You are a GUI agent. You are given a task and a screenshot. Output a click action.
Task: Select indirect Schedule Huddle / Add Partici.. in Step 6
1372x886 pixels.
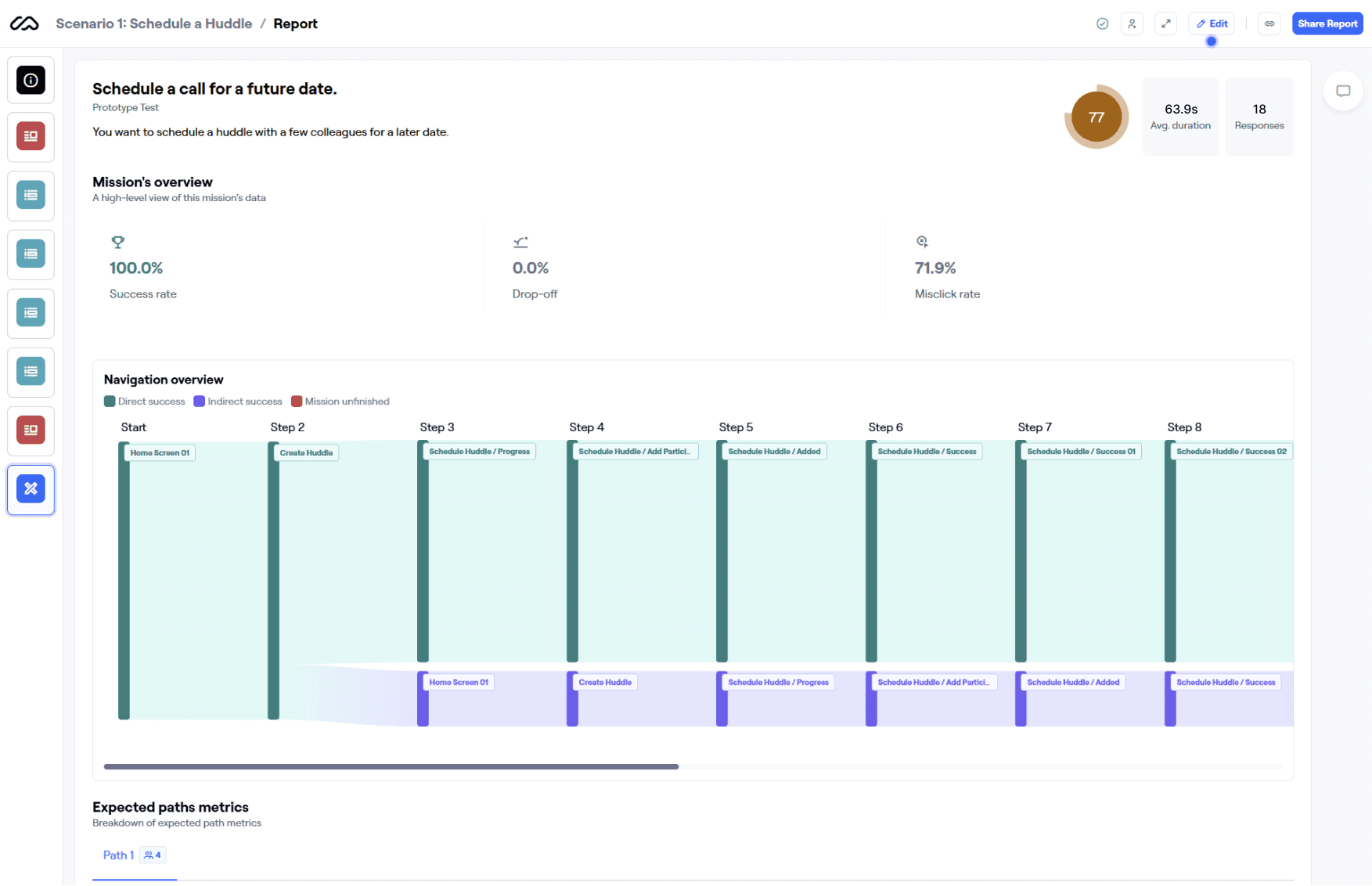(x=934, y=683)
